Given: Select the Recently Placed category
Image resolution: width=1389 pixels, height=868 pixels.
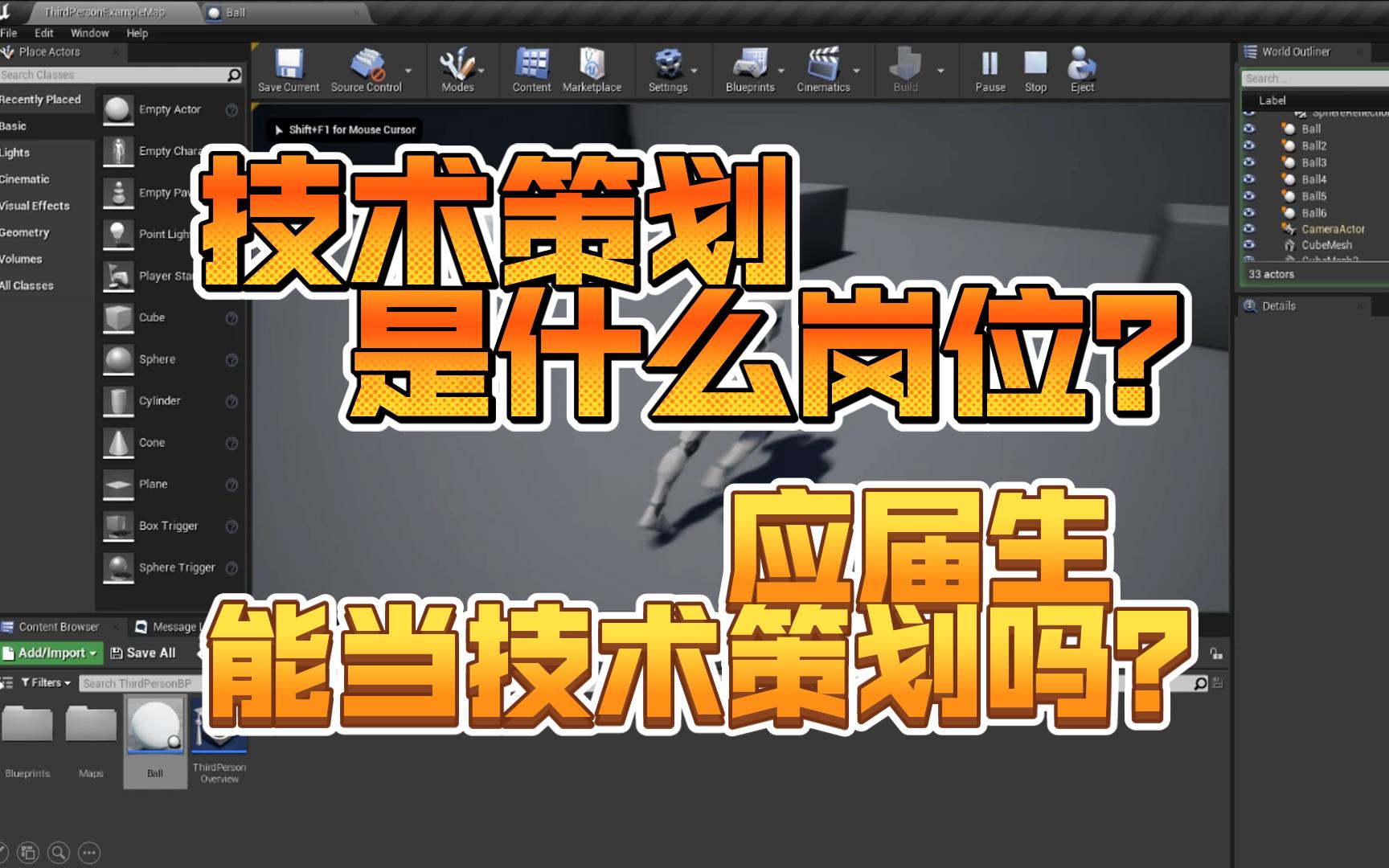Looking at the screenshot, I should click(41, 100).
